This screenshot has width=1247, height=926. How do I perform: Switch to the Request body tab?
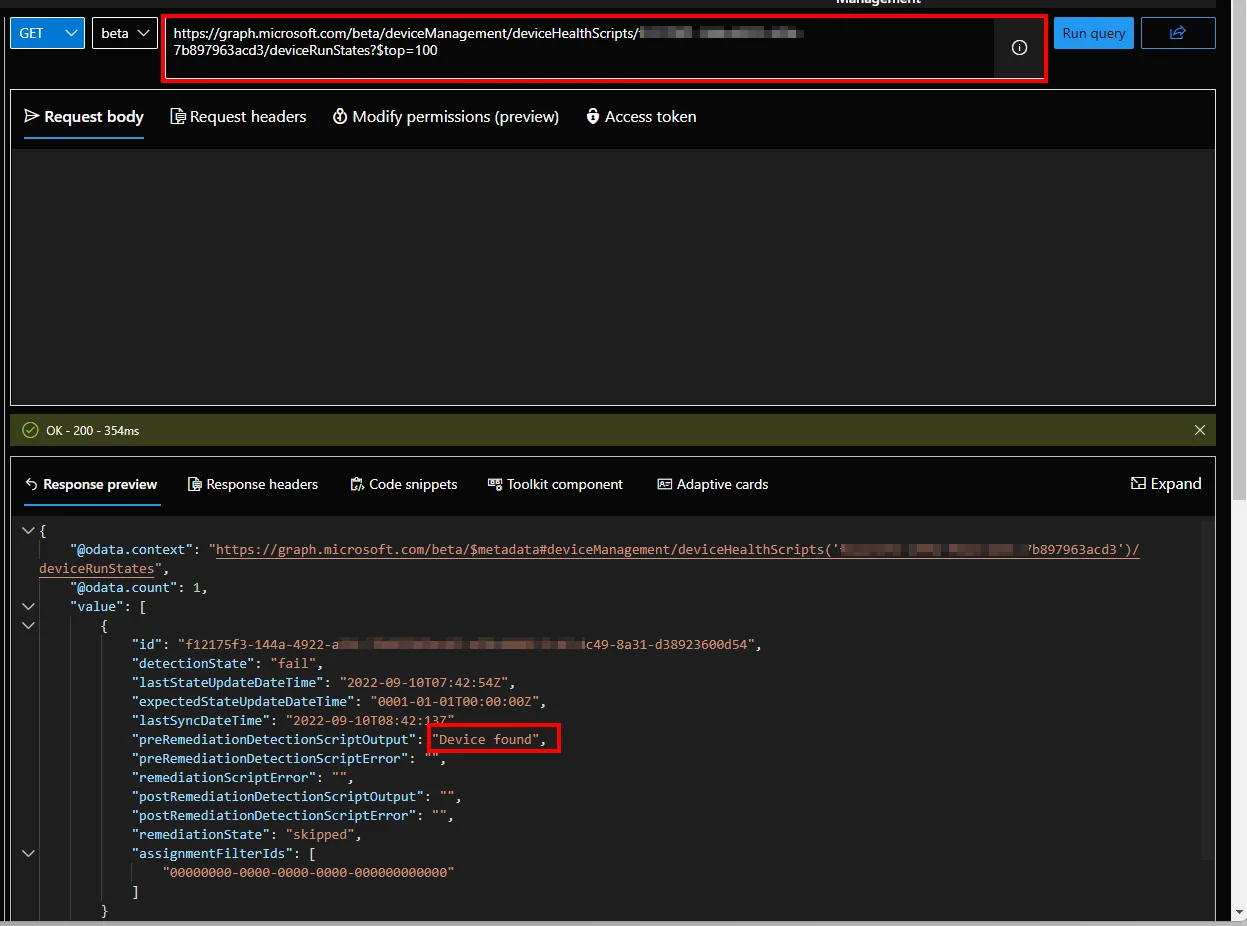click(84, 117)
